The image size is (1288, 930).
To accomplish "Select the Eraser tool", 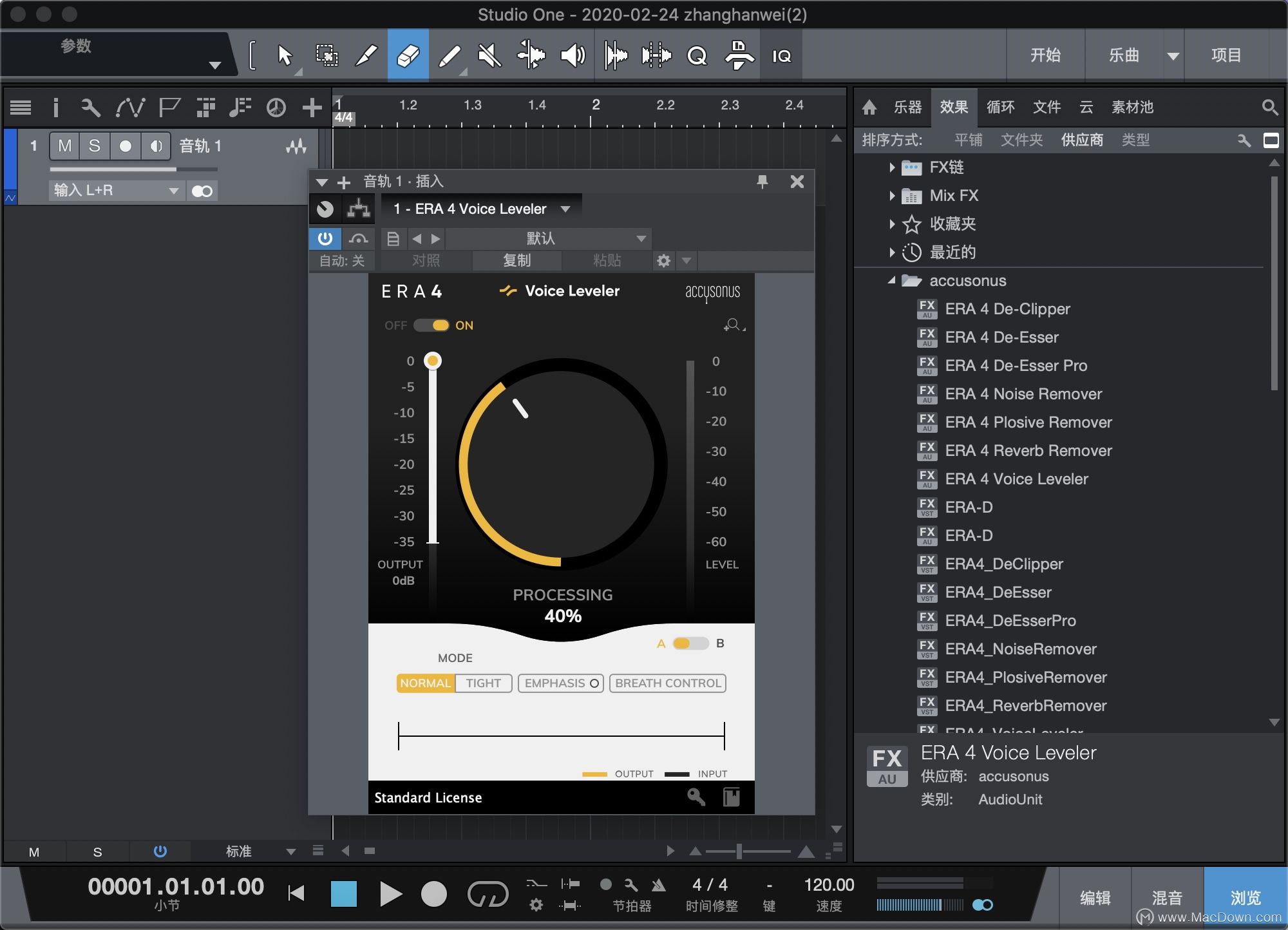I will click(x=408, y=56).
